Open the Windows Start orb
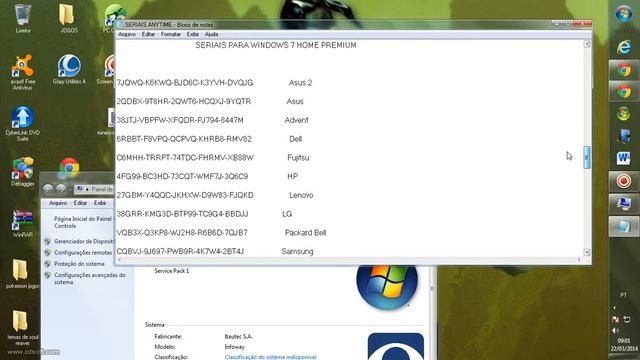This screenshot has height=360, width=640. (x=624, y=14)
